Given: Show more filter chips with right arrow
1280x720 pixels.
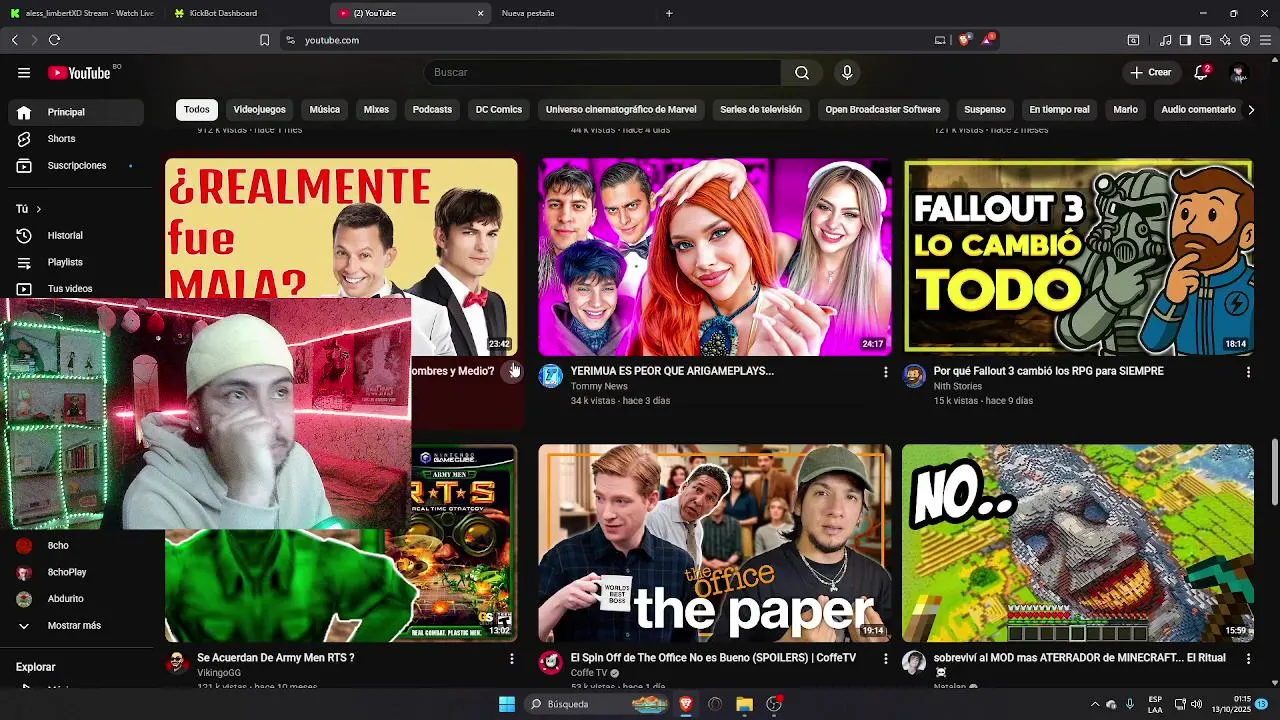Looking at the screenshot, I should coord(1250,110).
